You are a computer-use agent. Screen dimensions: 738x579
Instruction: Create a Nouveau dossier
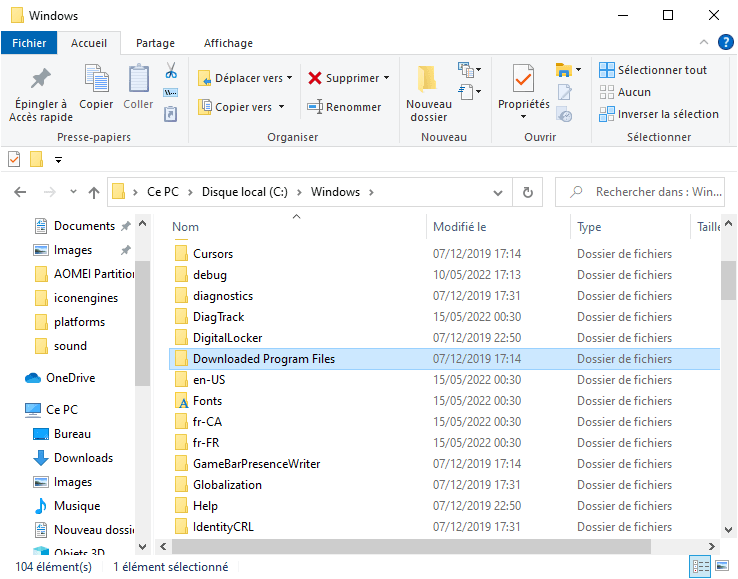(428, 94)
